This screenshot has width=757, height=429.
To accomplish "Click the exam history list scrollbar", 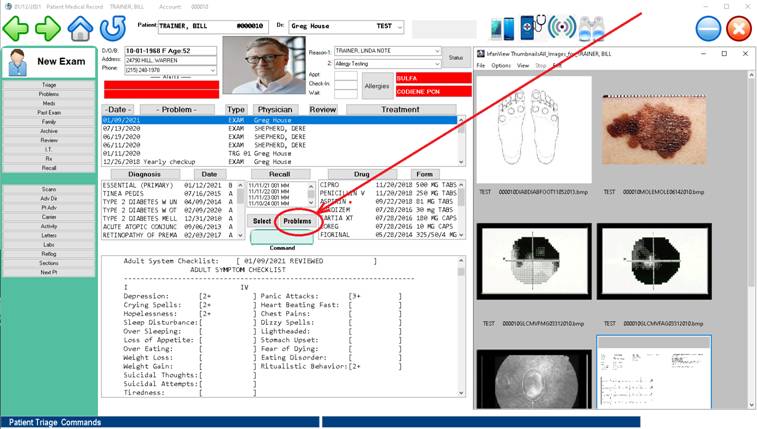I will coord(461,140).
